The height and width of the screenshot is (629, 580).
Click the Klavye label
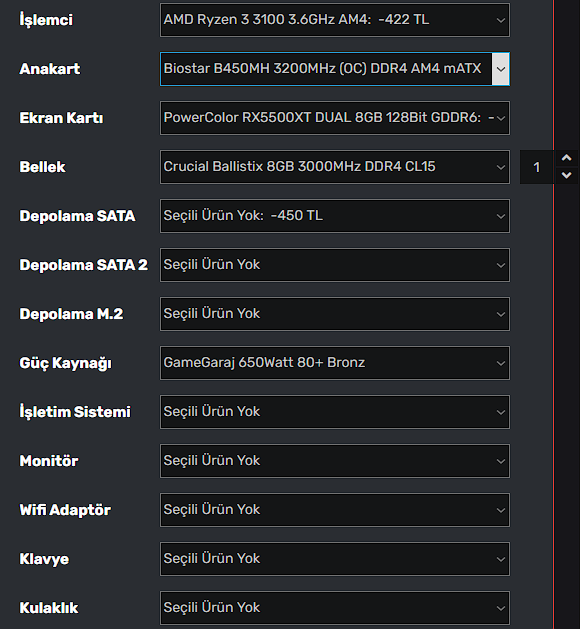coord(44,560)
